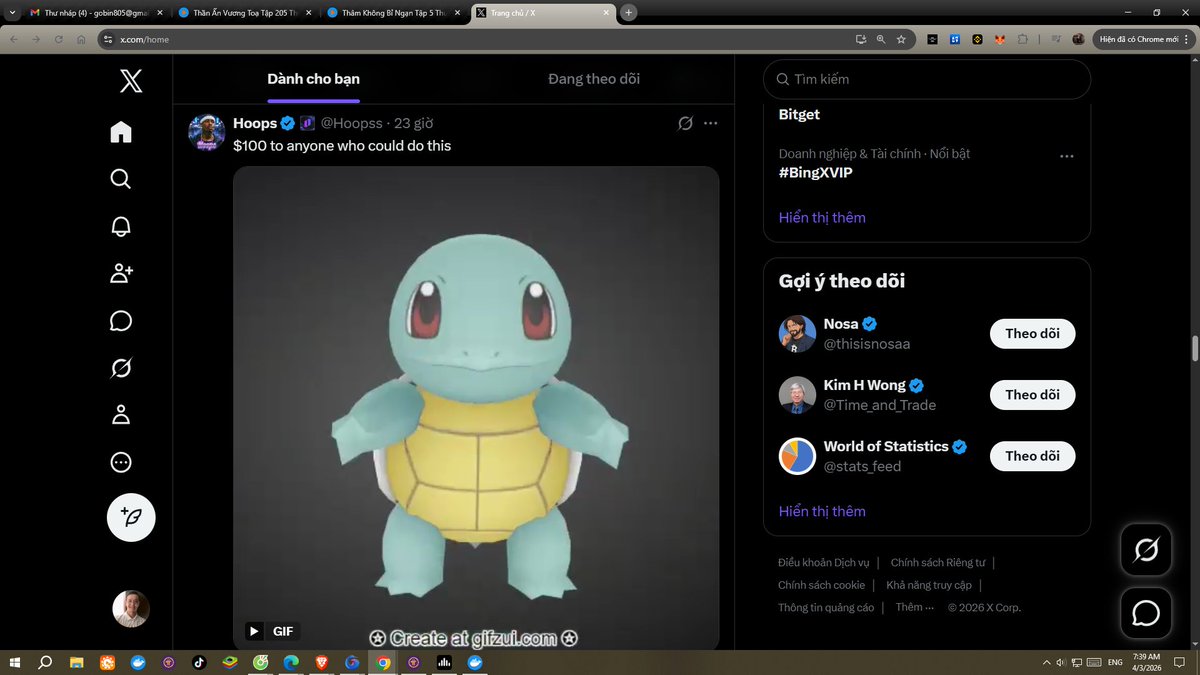Open the #BingXVIP trending topic
The width and height of the screenshot is (1200, 675).
coord(816,172)
